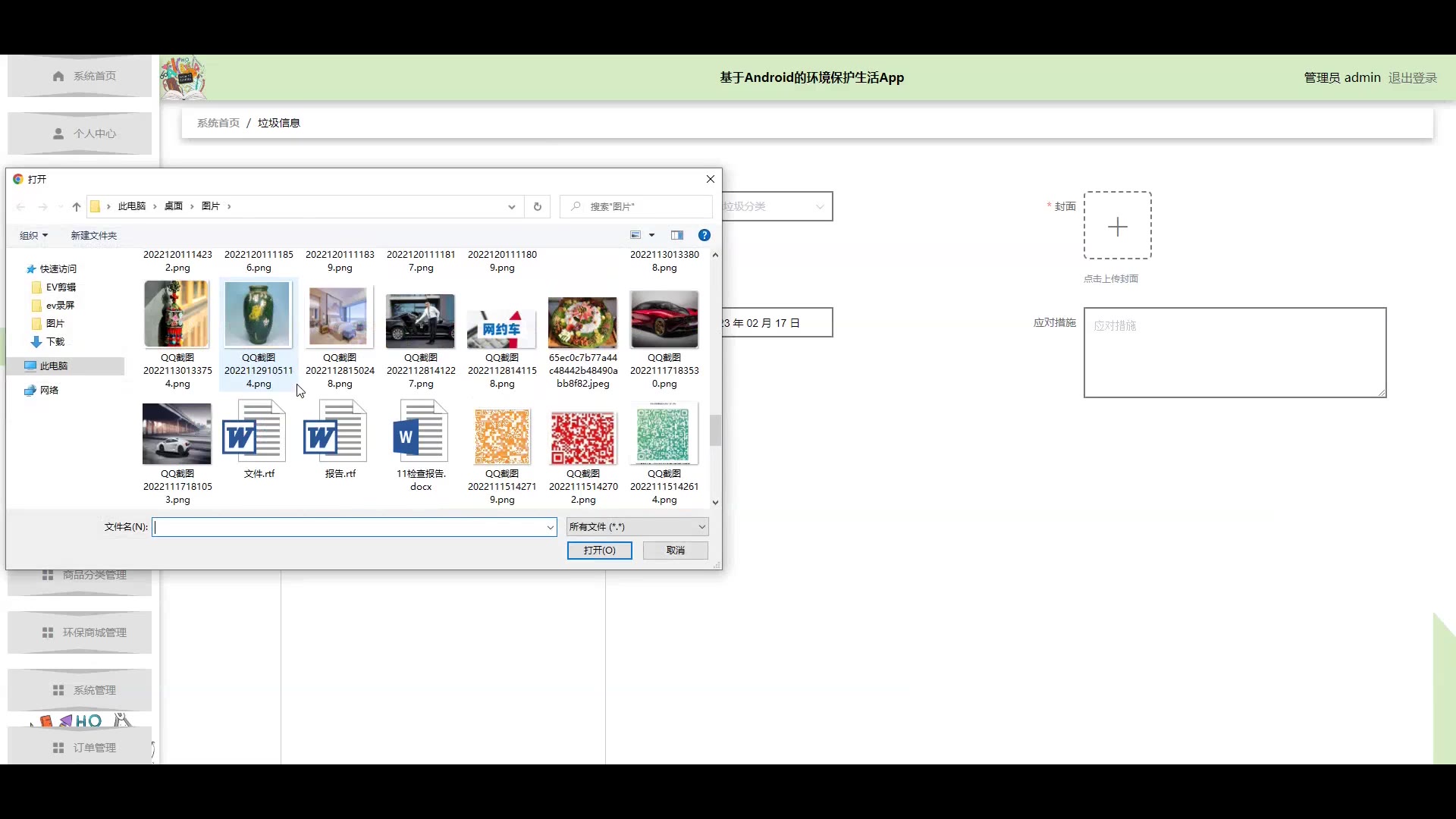Click the up-folder arrow in file dialog
This screenshot has width=1456, height=819.
pos(77,206)
